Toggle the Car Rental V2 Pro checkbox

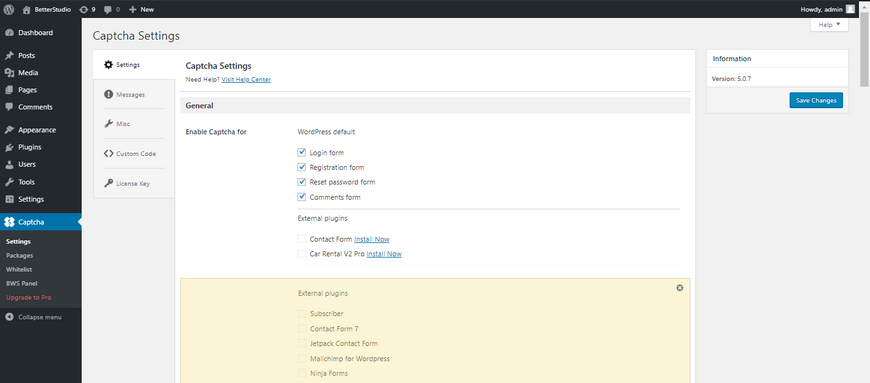(x=302, y=254)
